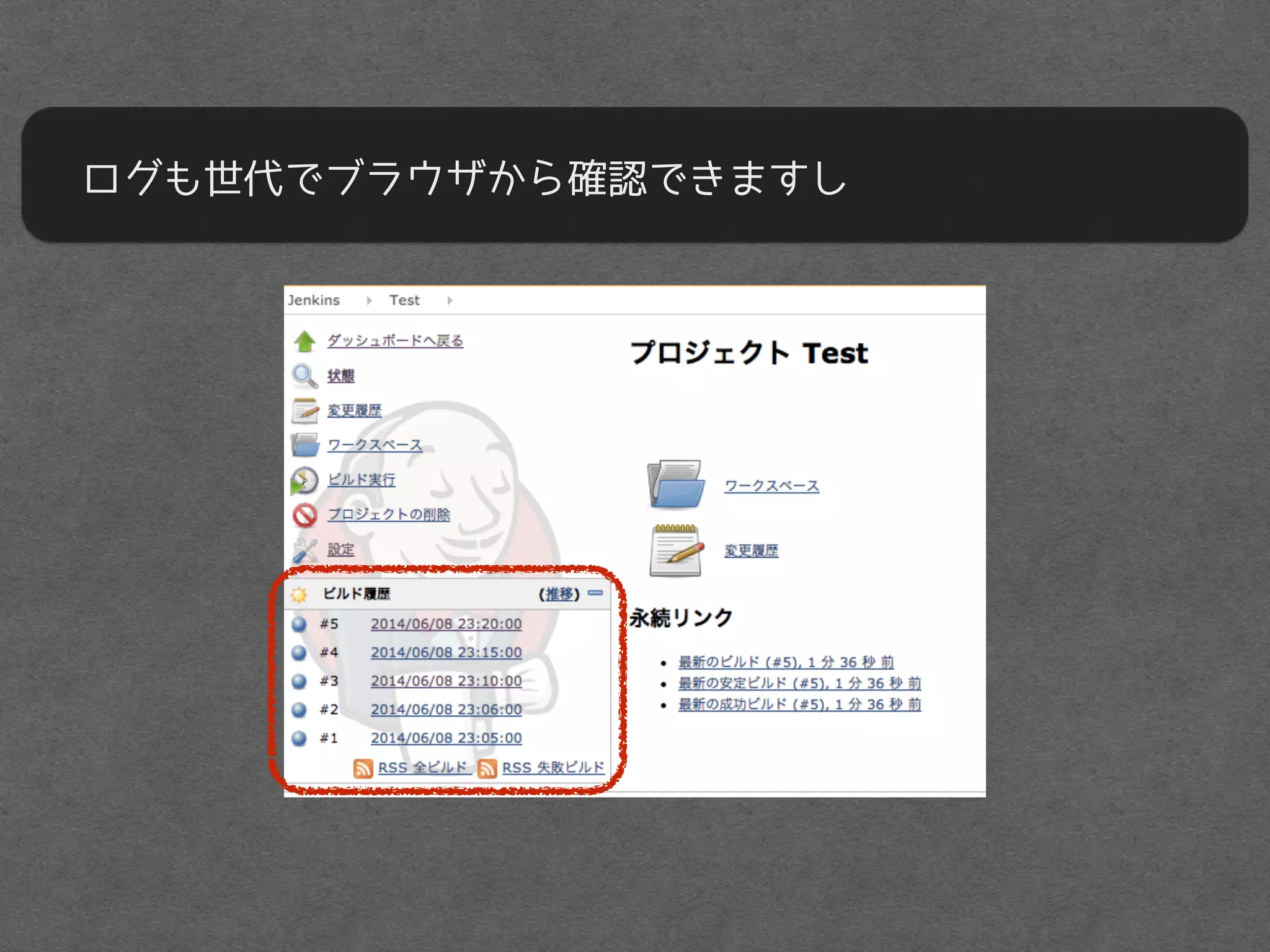Screen dimensions: 1270x952
Task: Open ダッシュボードへ戻る link
Action: (x=396, y=341)
